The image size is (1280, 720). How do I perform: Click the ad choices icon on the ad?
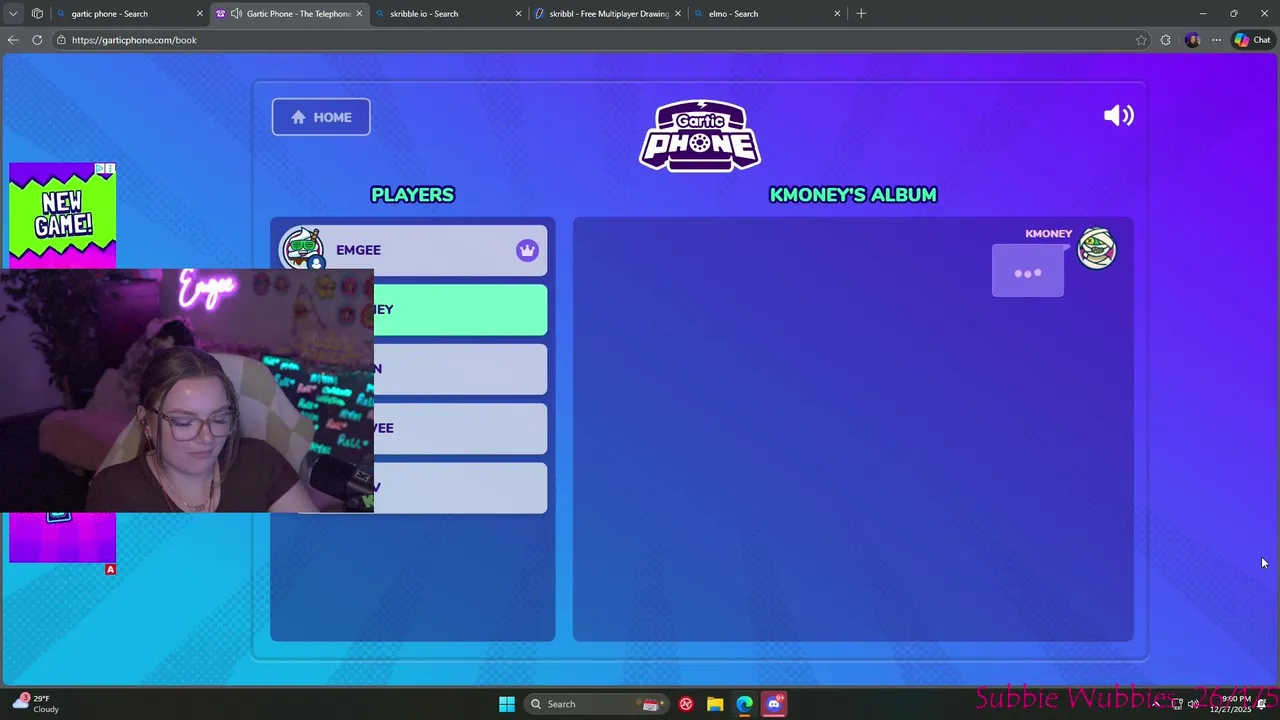tap(100, 169)
